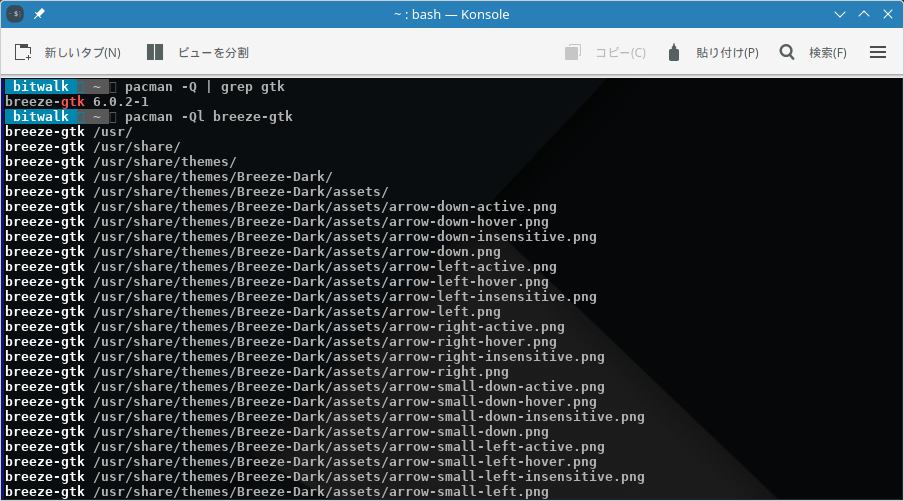Viewport: 904px width, 501px height.
Task: Click the new tab icon
Action: pos(23,52)
